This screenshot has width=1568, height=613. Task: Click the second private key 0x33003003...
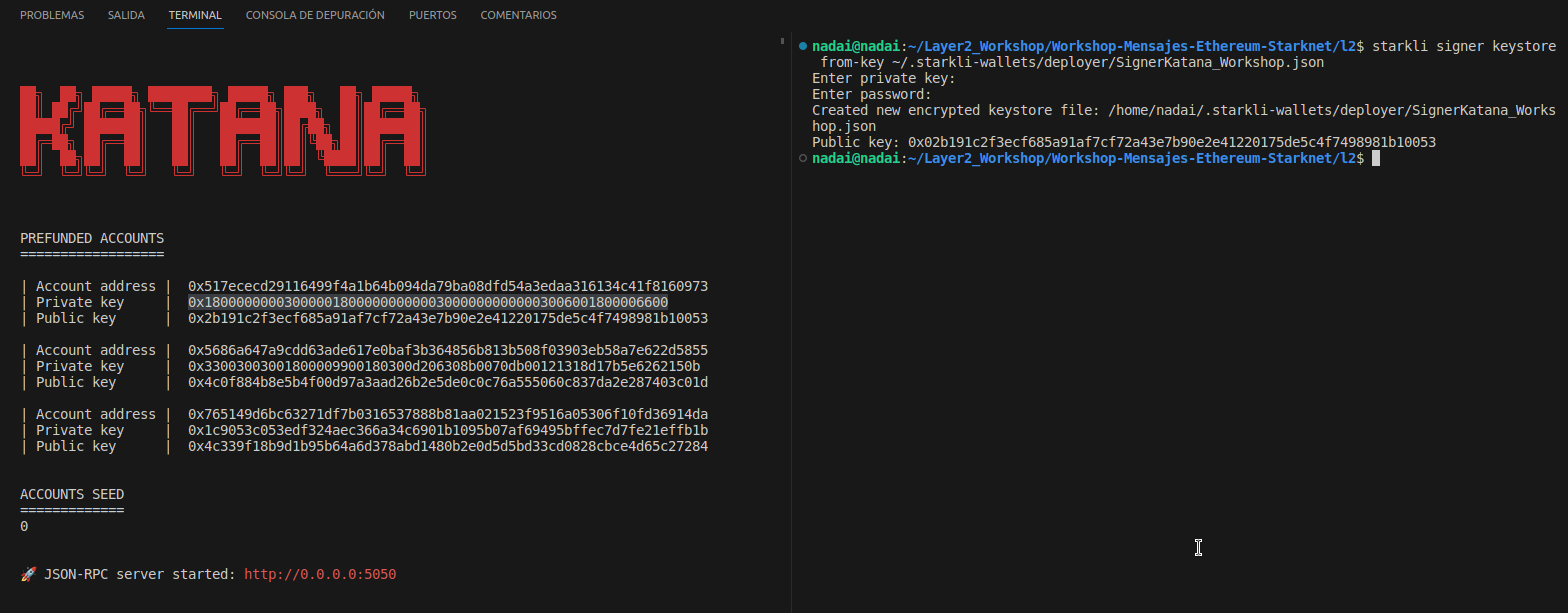click(444, 367)
